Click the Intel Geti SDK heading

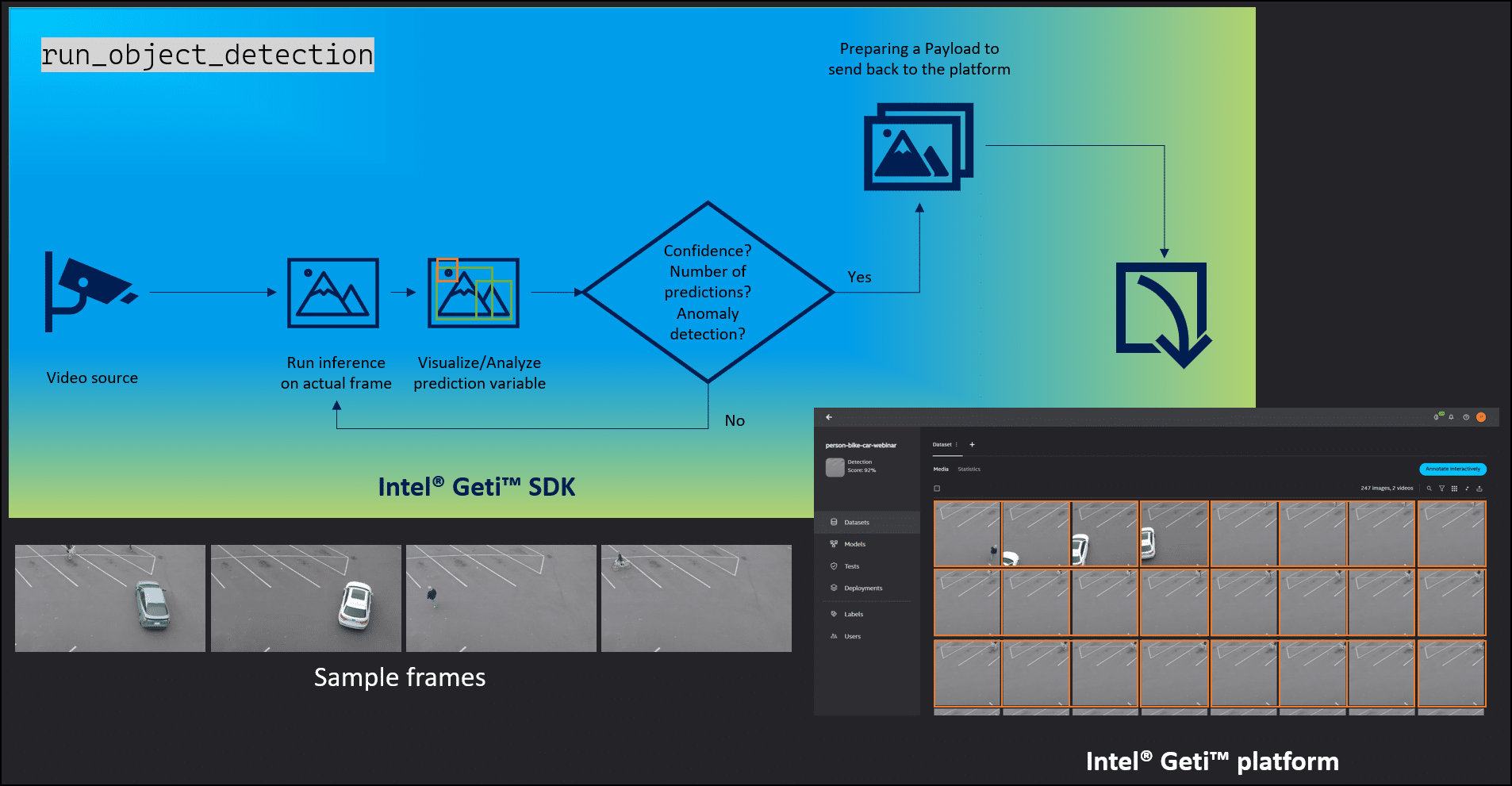(x=477, y=486)
